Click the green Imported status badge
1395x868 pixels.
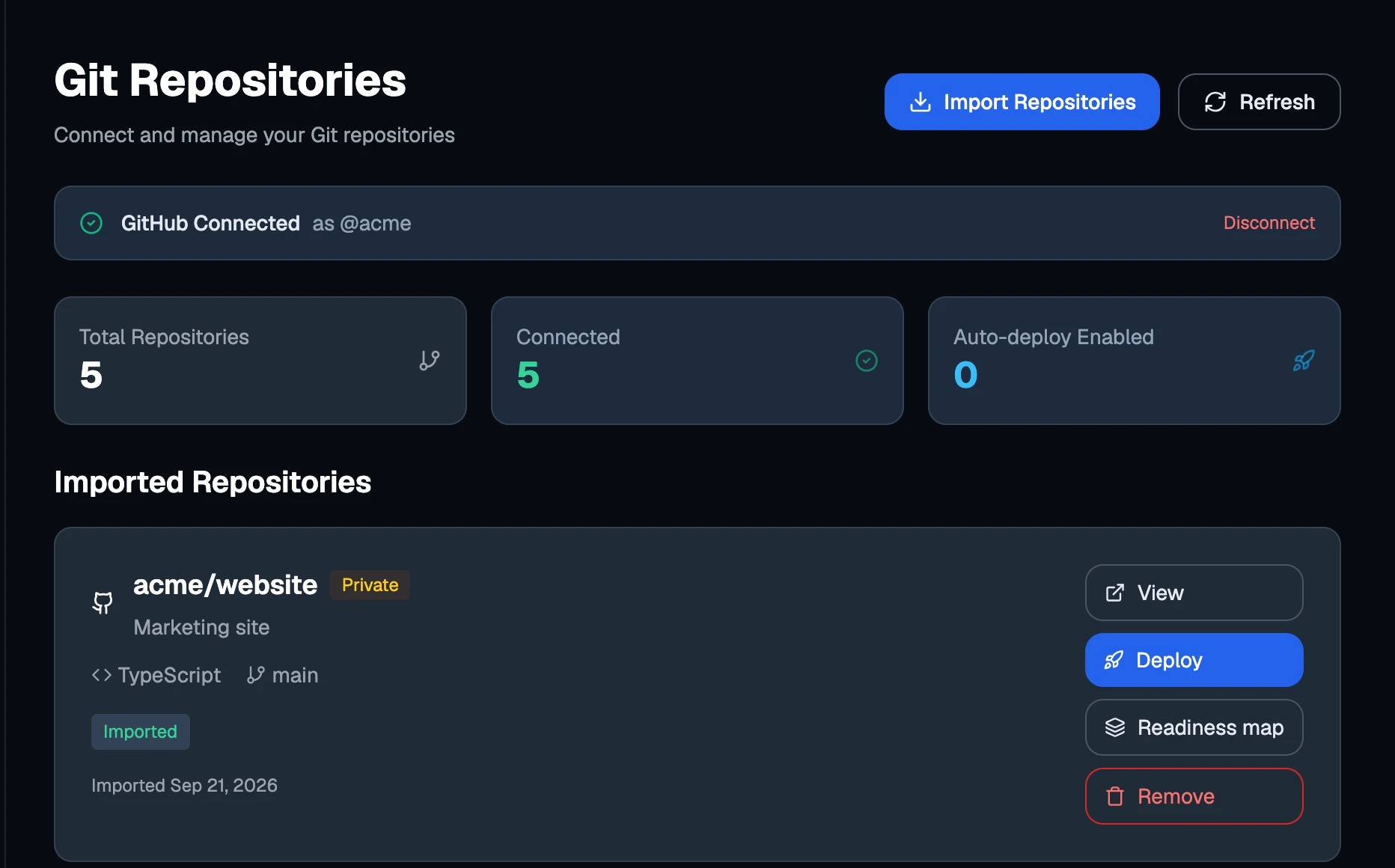coord(141,732)
